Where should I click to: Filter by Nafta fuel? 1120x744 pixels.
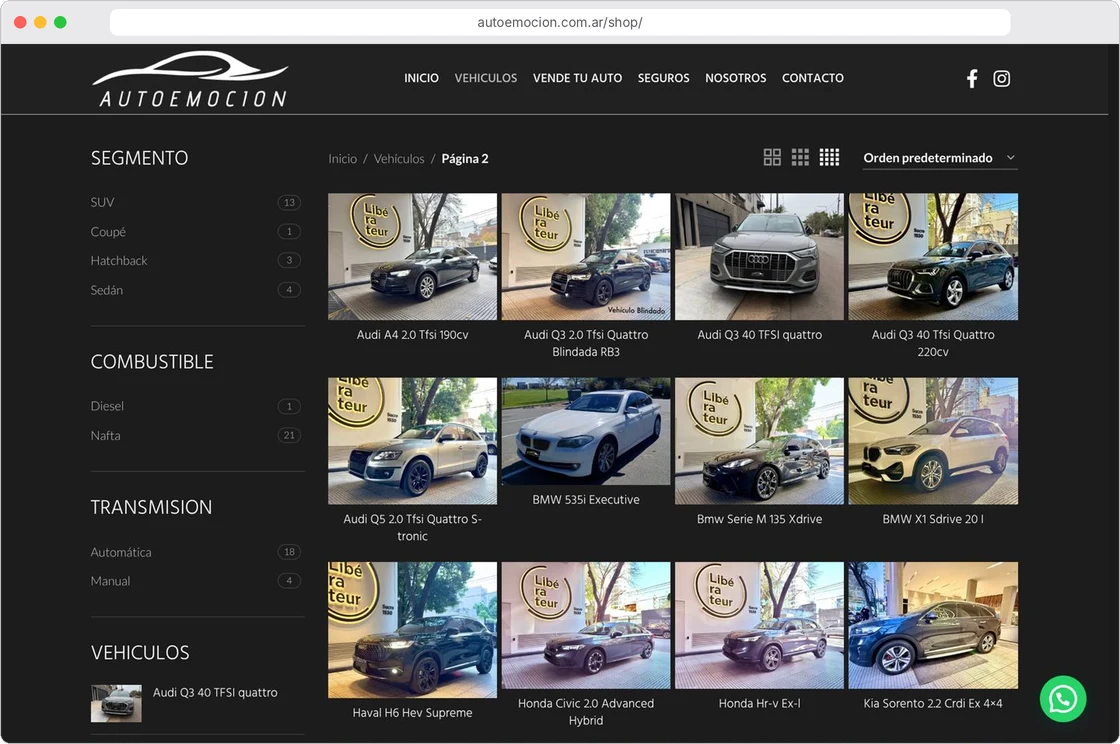pyautogui.click(x=105, y=435)
